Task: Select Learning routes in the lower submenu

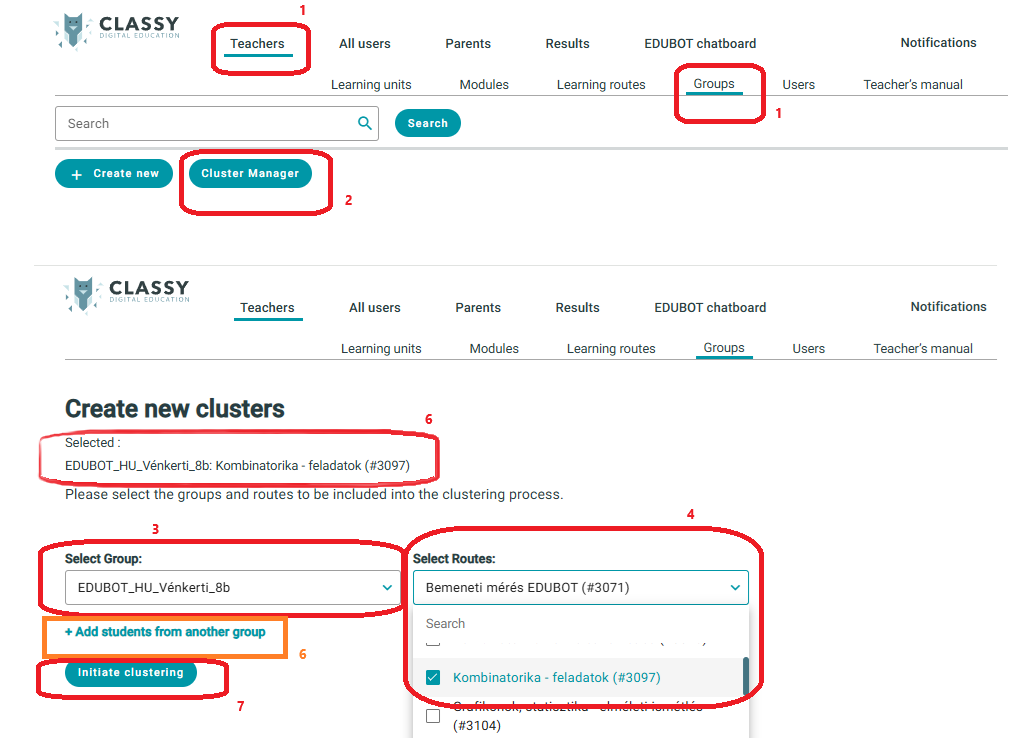Action: (x=611, y=349)
